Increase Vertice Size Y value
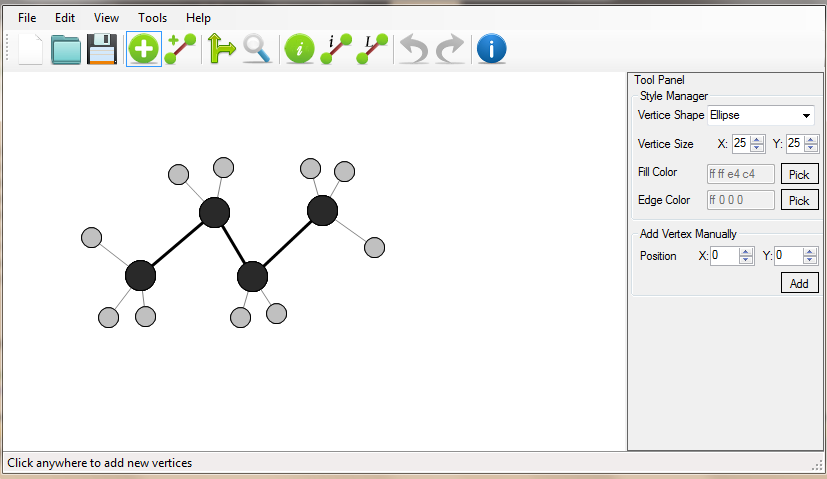The height and width of the screenshot is (479, 827). (x=811, y=140)
